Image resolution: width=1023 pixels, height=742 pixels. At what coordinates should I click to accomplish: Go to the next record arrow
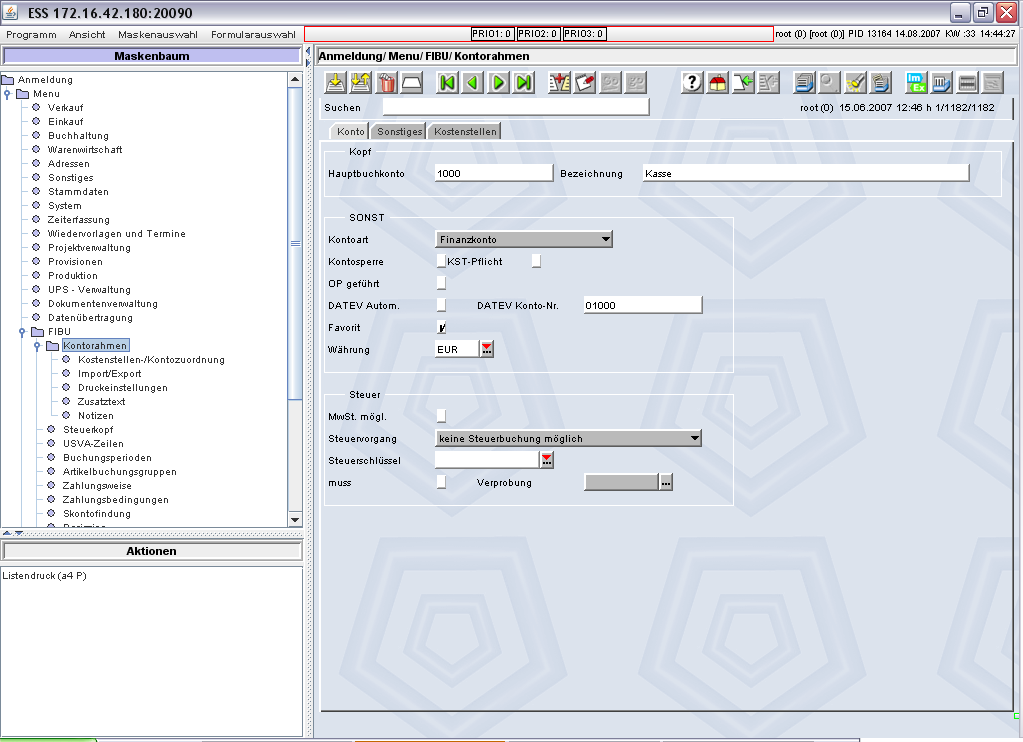click(x=498, y=83)
